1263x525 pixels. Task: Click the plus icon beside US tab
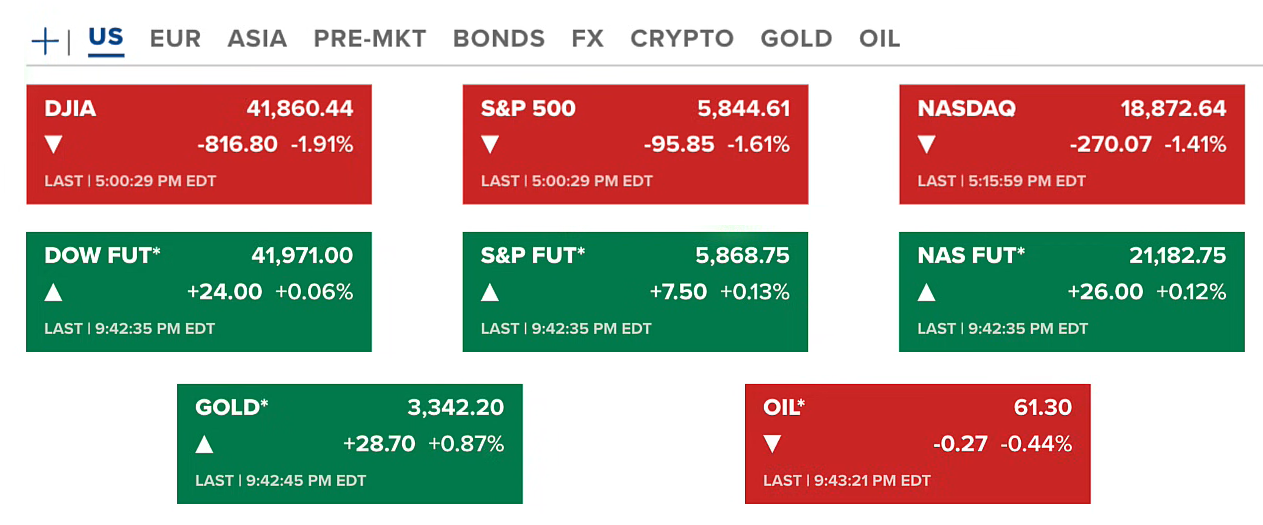(45, 41)
